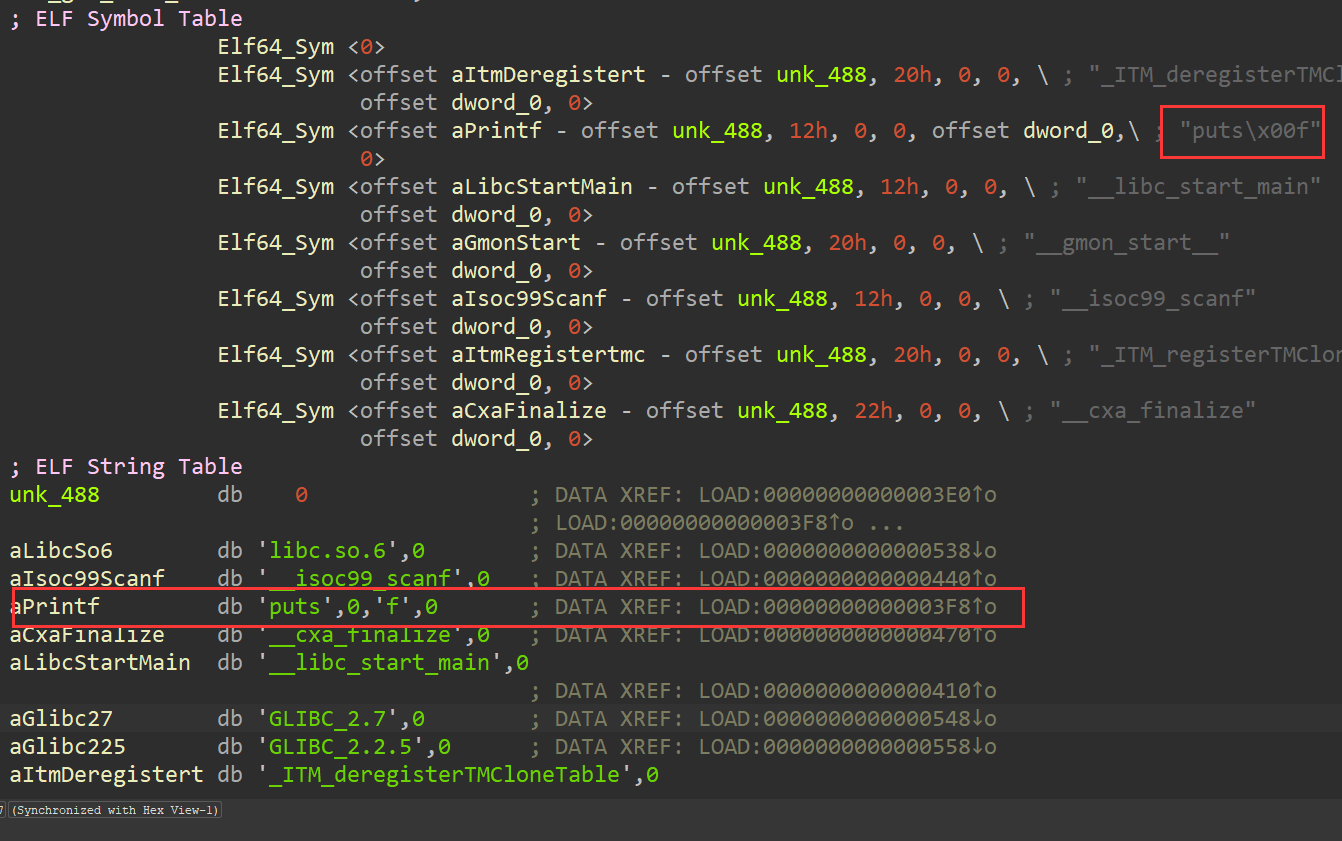Select the 'aLibcSo6' label

(x=62, y=551)
